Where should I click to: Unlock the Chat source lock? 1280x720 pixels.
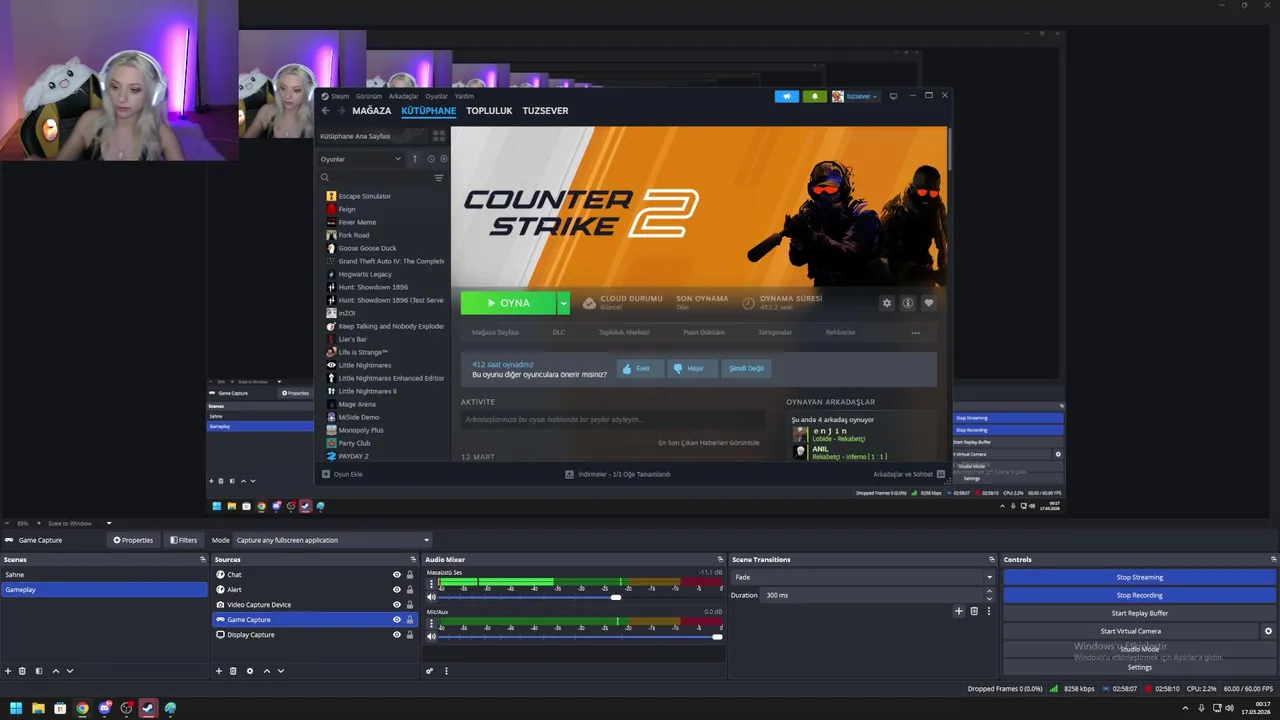coord(410,575)
